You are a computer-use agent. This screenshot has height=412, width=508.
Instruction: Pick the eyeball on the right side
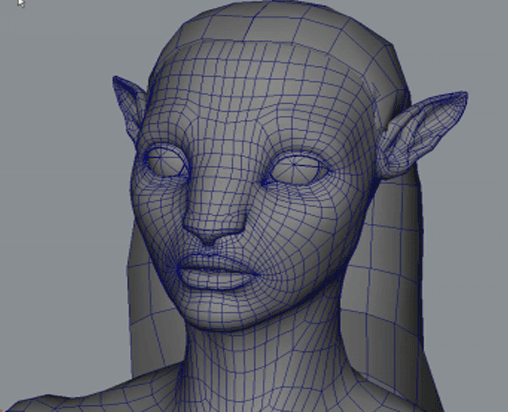(295, 170)
